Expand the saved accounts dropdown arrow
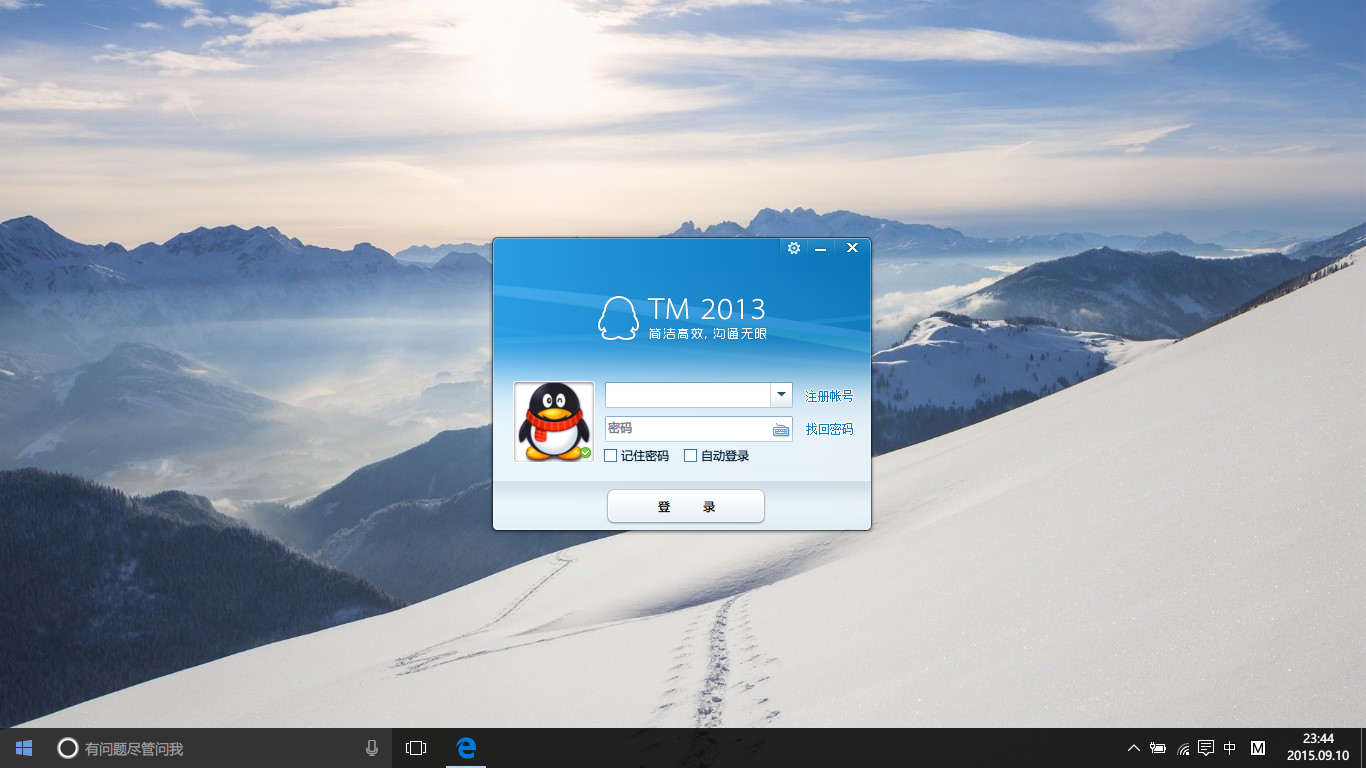The height and width of the screenshot is (768, 1366). tap(781, 395)
